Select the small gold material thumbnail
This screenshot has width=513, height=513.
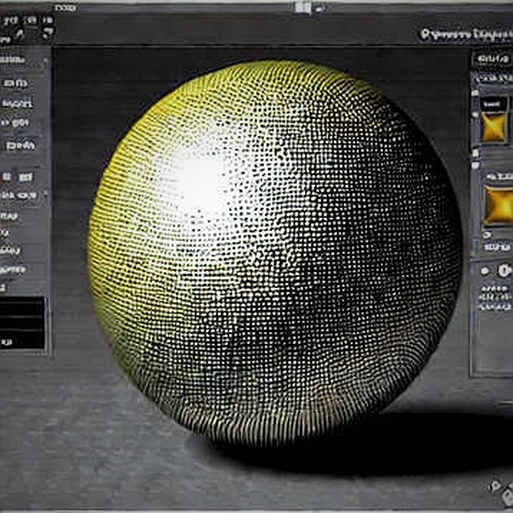494,127
